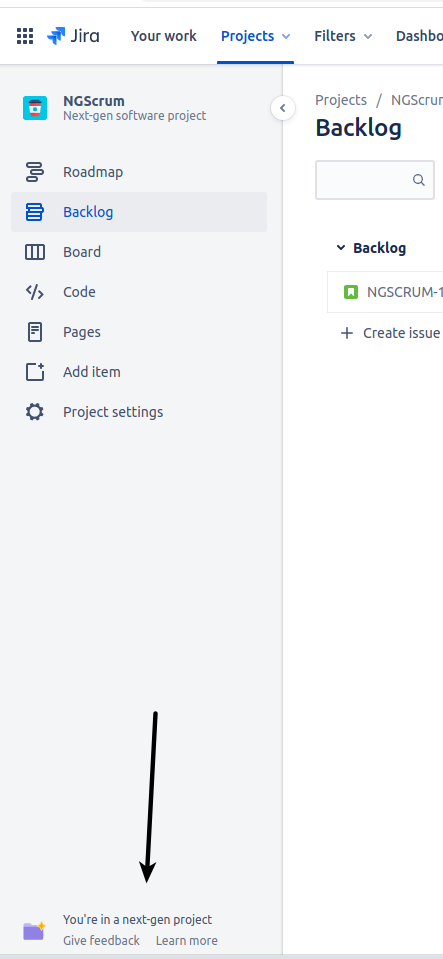Click the Give feedback link
Image resolution: width=443 pixels, height=959 pixels.
101,941
